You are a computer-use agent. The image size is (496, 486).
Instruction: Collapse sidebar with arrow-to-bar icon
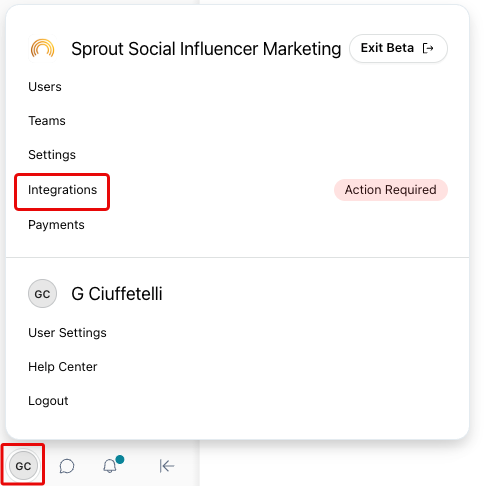click(x=167, y=466)
